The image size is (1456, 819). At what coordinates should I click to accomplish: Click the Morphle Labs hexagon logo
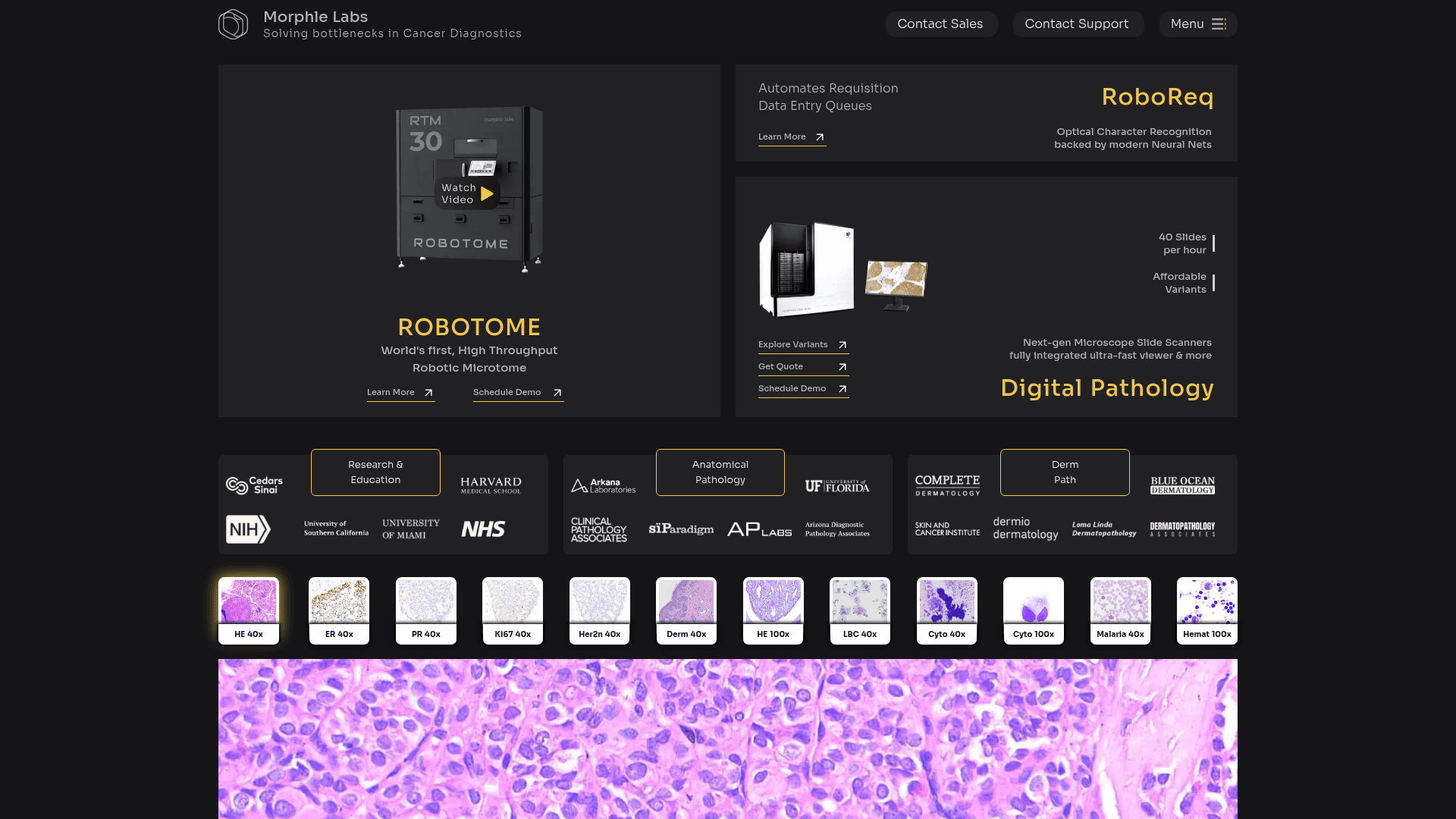[233, 24]
